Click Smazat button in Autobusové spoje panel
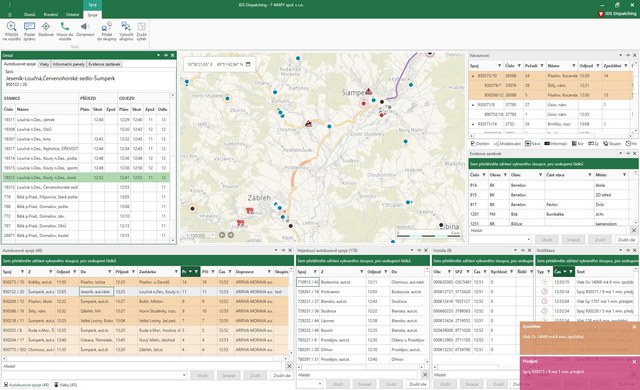Image resolution: width=640 pixels, height=390 pixels. click(x=229, y=375)
